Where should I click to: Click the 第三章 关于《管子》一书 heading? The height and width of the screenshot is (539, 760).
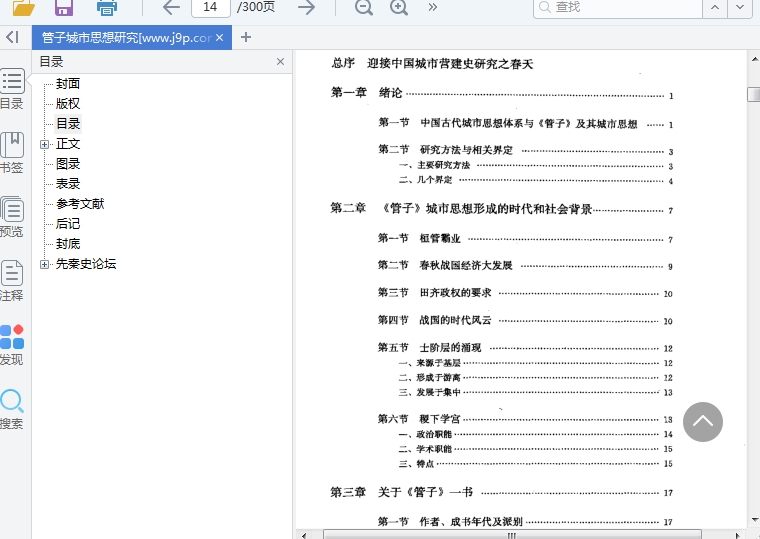[502, 492]
